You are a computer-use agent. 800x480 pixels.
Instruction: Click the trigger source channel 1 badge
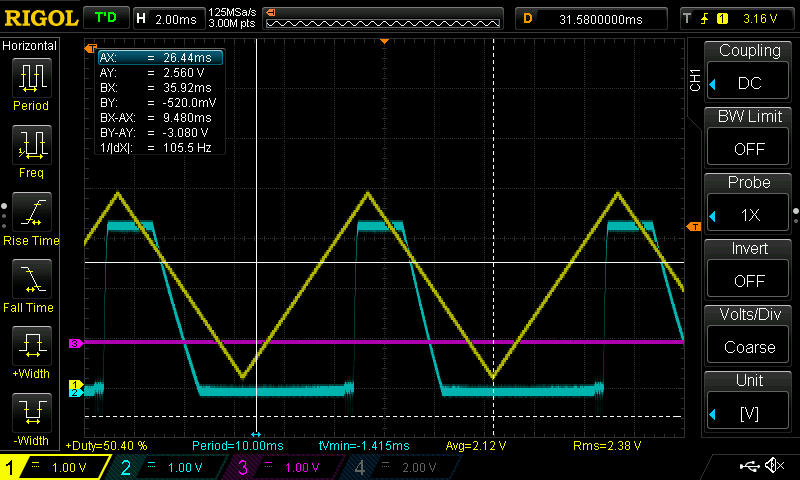[x=722, y=19]
